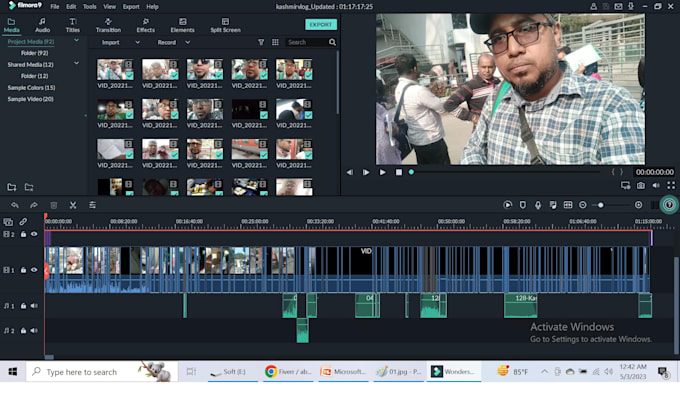The height and width of the screenshot is (409, 680).
Task: Click the search magnifier icon
Action: (x=332, y=42)
